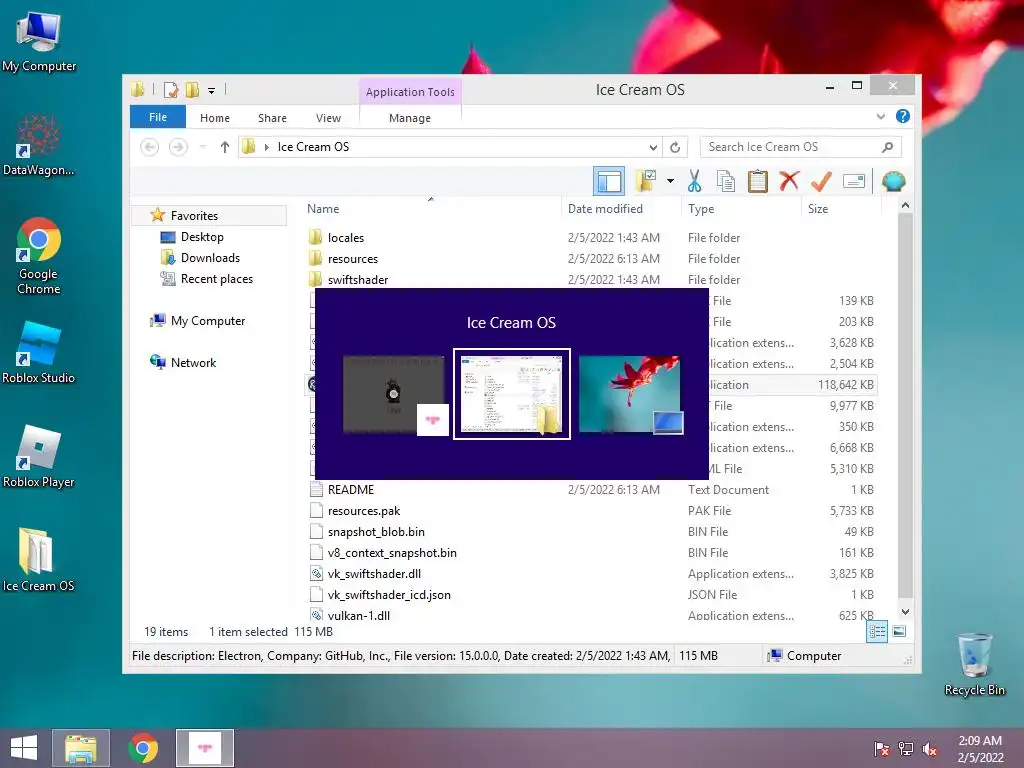Screen dimensions: 1024x768
Task: Click in the Search Ice Cream OS field
Action: 790,147
